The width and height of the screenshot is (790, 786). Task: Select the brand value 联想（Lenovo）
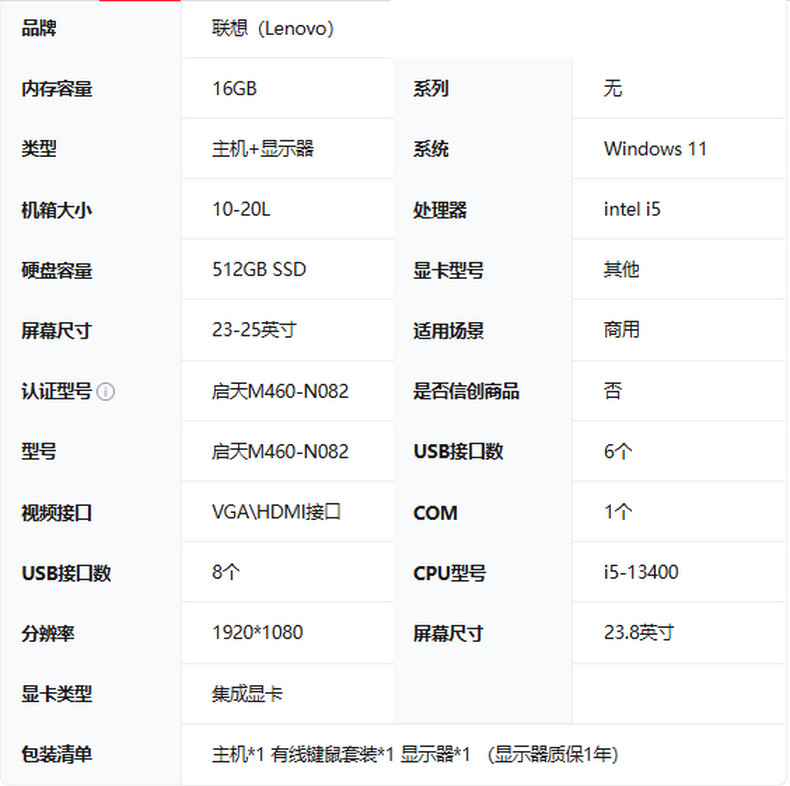tap(273, 28)
